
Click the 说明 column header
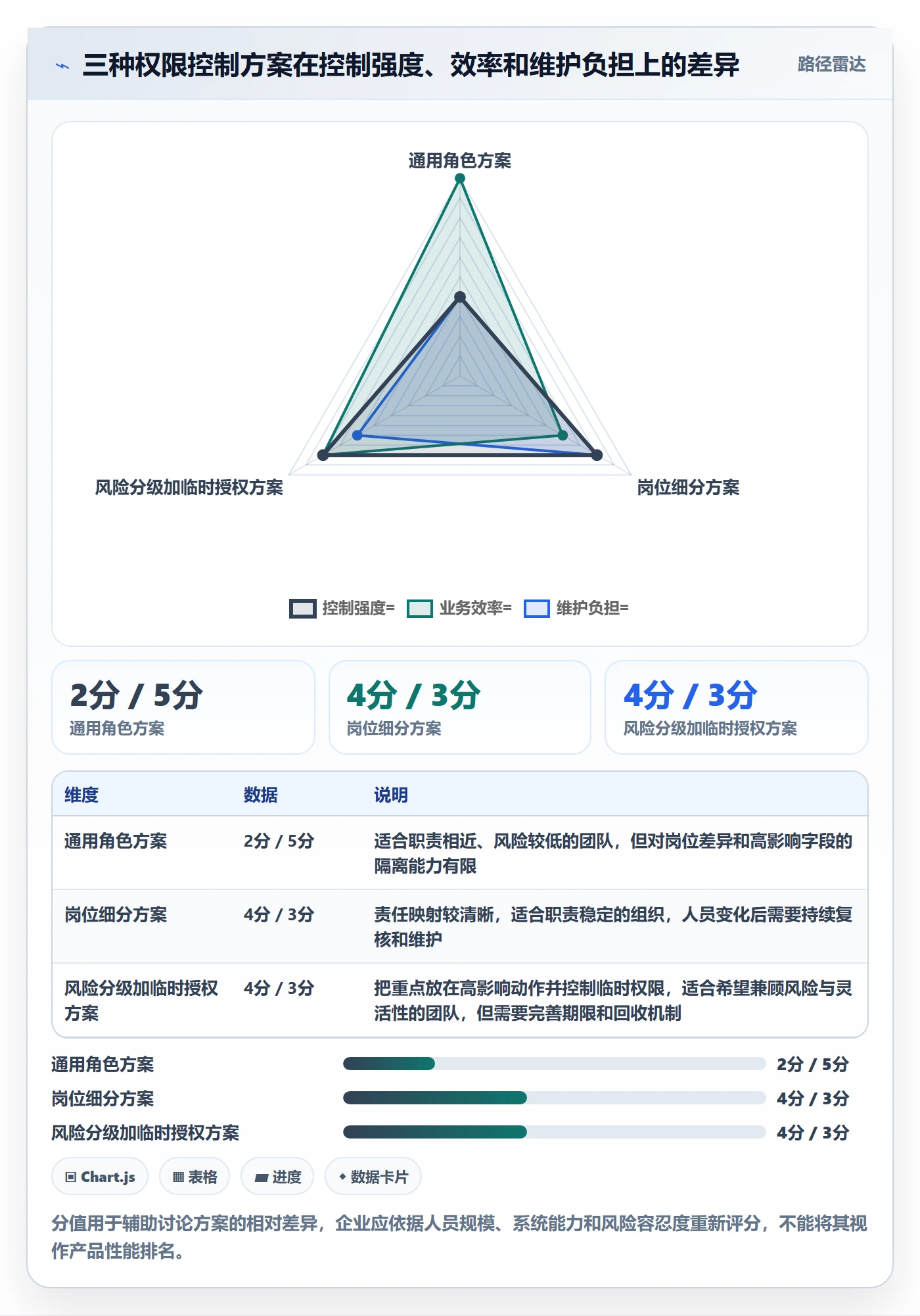391,795
